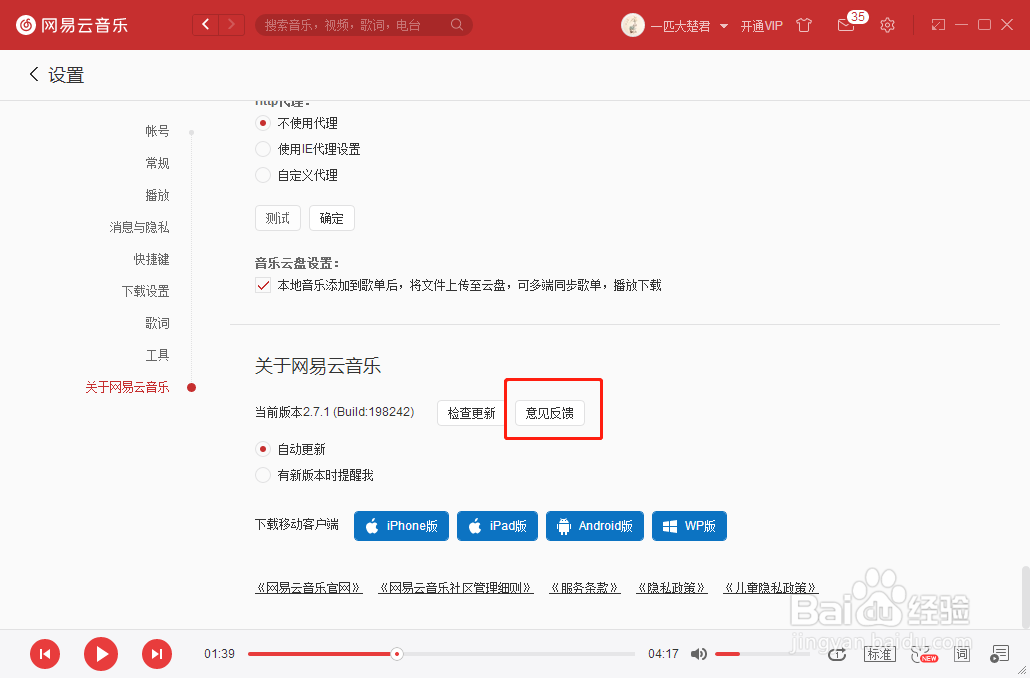The height and width of the screenshot is (678, 1030).
Task: Select 自定义代理 radio option
Action: [x=263, y=175]
